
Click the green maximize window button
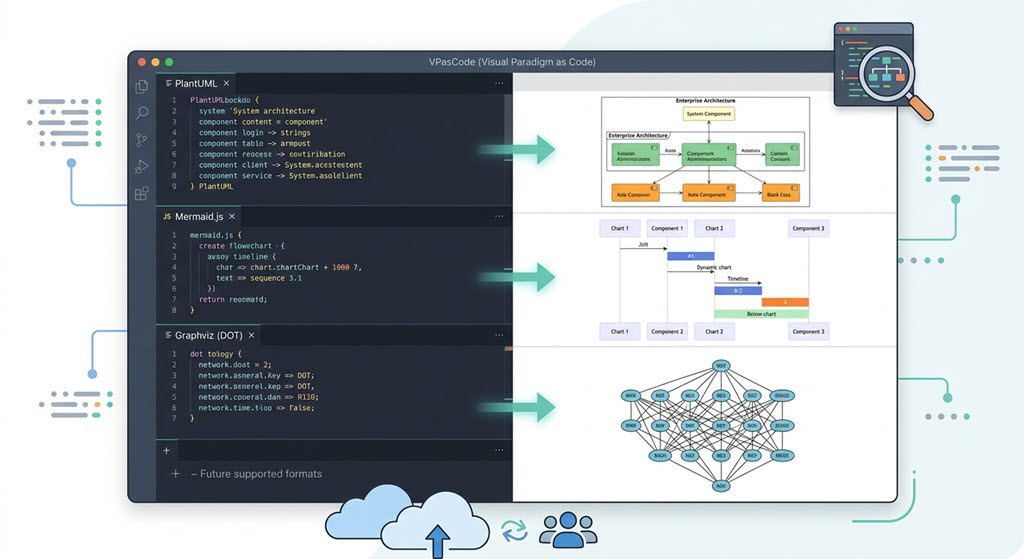pos(169,62)
